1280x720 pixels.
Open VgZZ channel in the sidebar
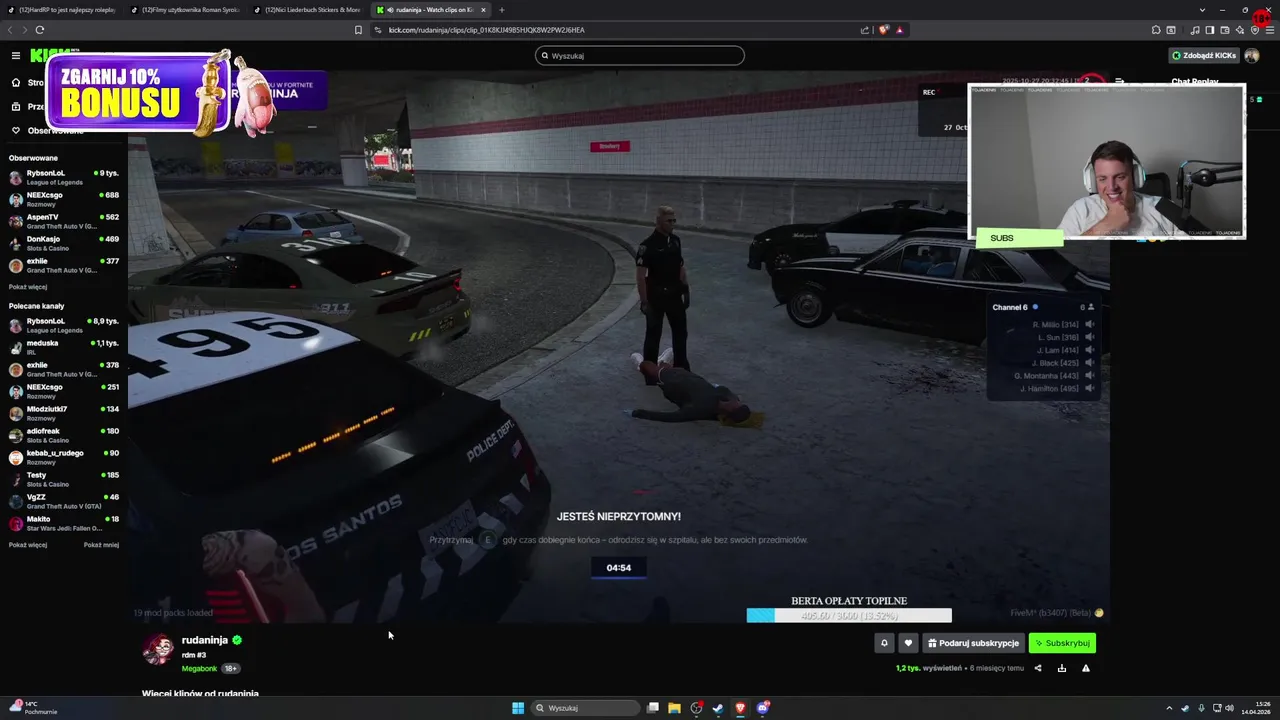click(x=64, y=501)
